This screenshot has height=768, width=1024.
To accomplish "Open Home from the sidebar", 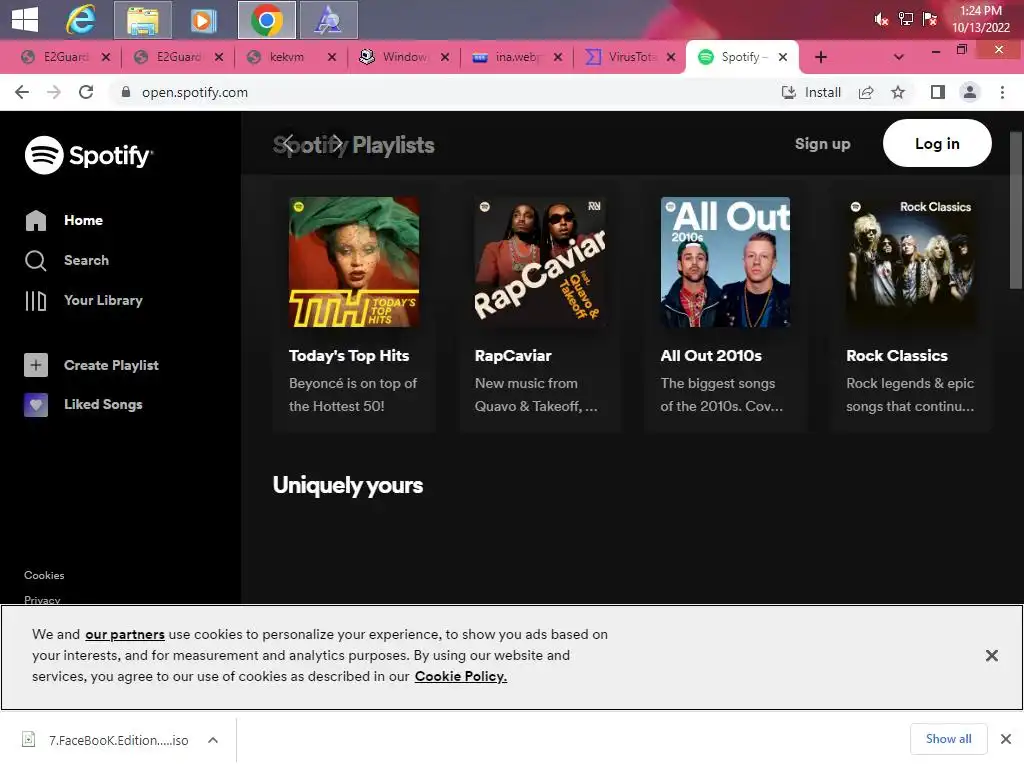I will coord(64,221).
